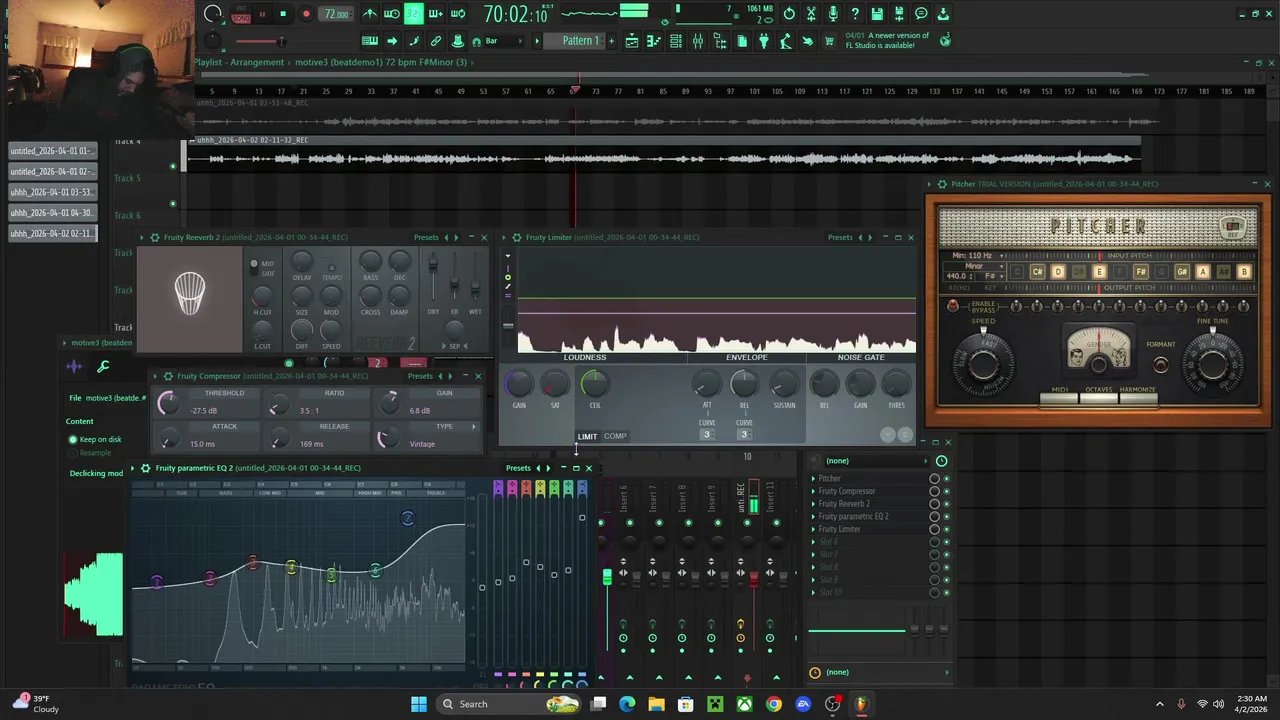Open Presets menu in Fruity Compressor
Image resolution: width=1280 pixels, height=720 pixels.
(x=420, y=376)
